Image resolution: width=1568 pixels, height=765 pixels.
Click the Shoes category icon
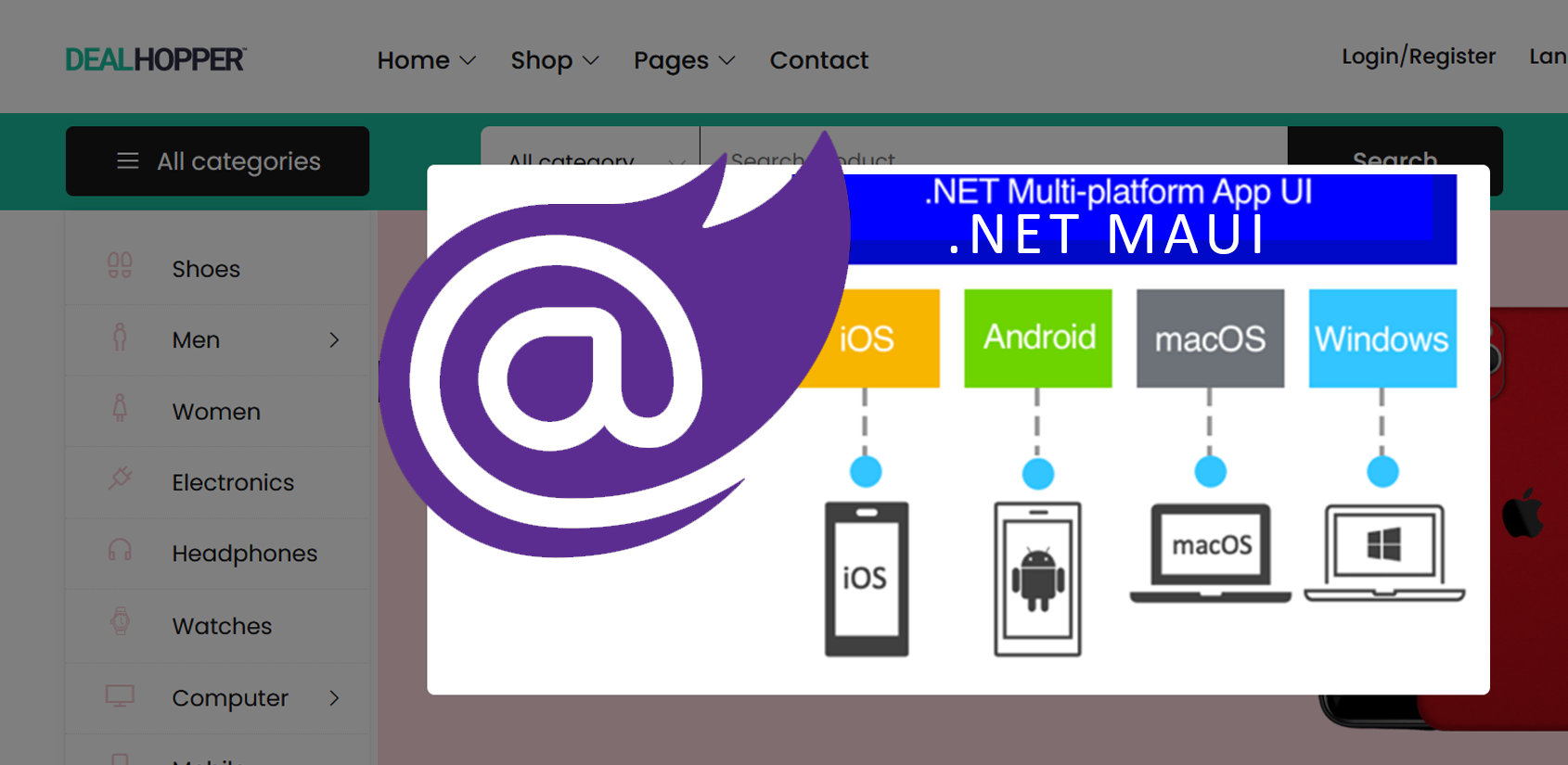(x=120, y=267)
